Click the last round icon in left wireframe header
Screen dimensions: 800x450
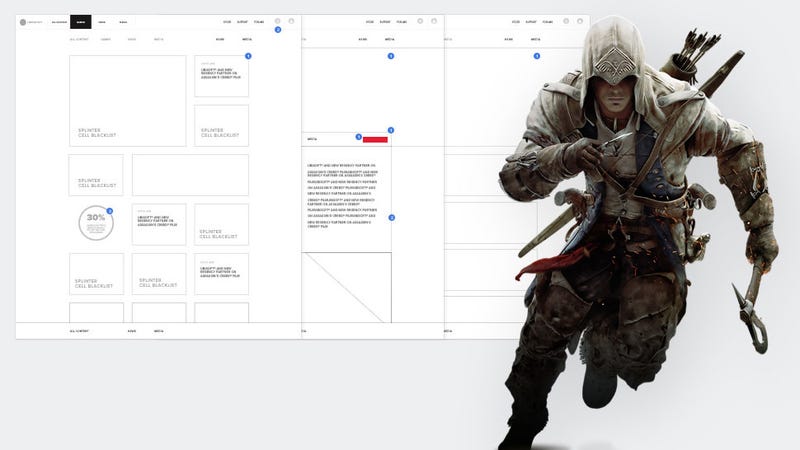tap(291, 21)
